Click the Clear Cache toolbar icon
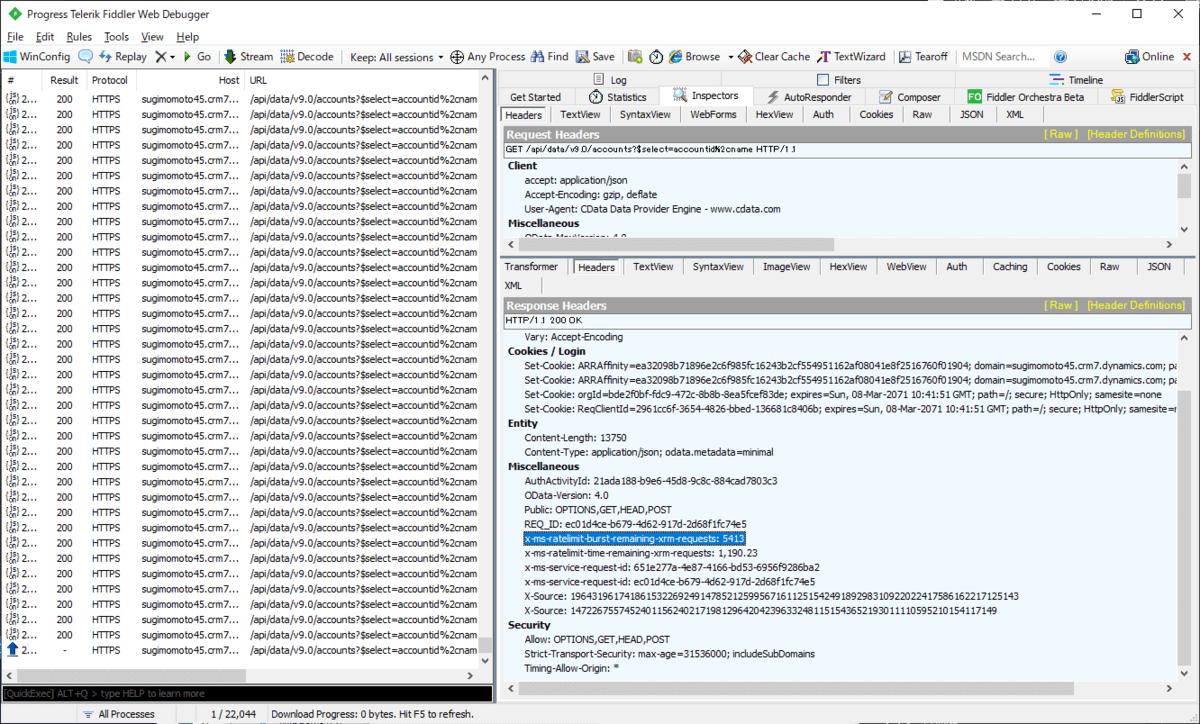 (x=774, y=57)
